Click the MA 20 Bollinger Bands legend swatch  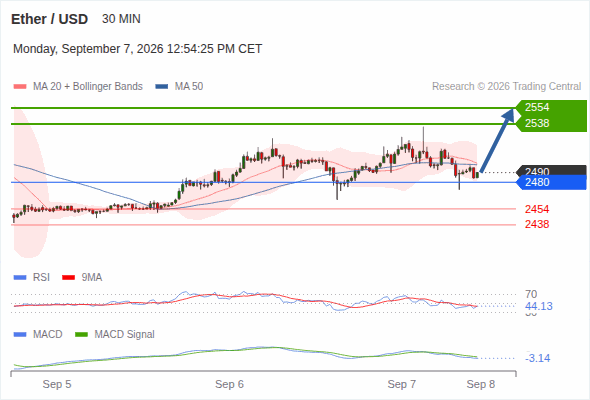[20, 87]
